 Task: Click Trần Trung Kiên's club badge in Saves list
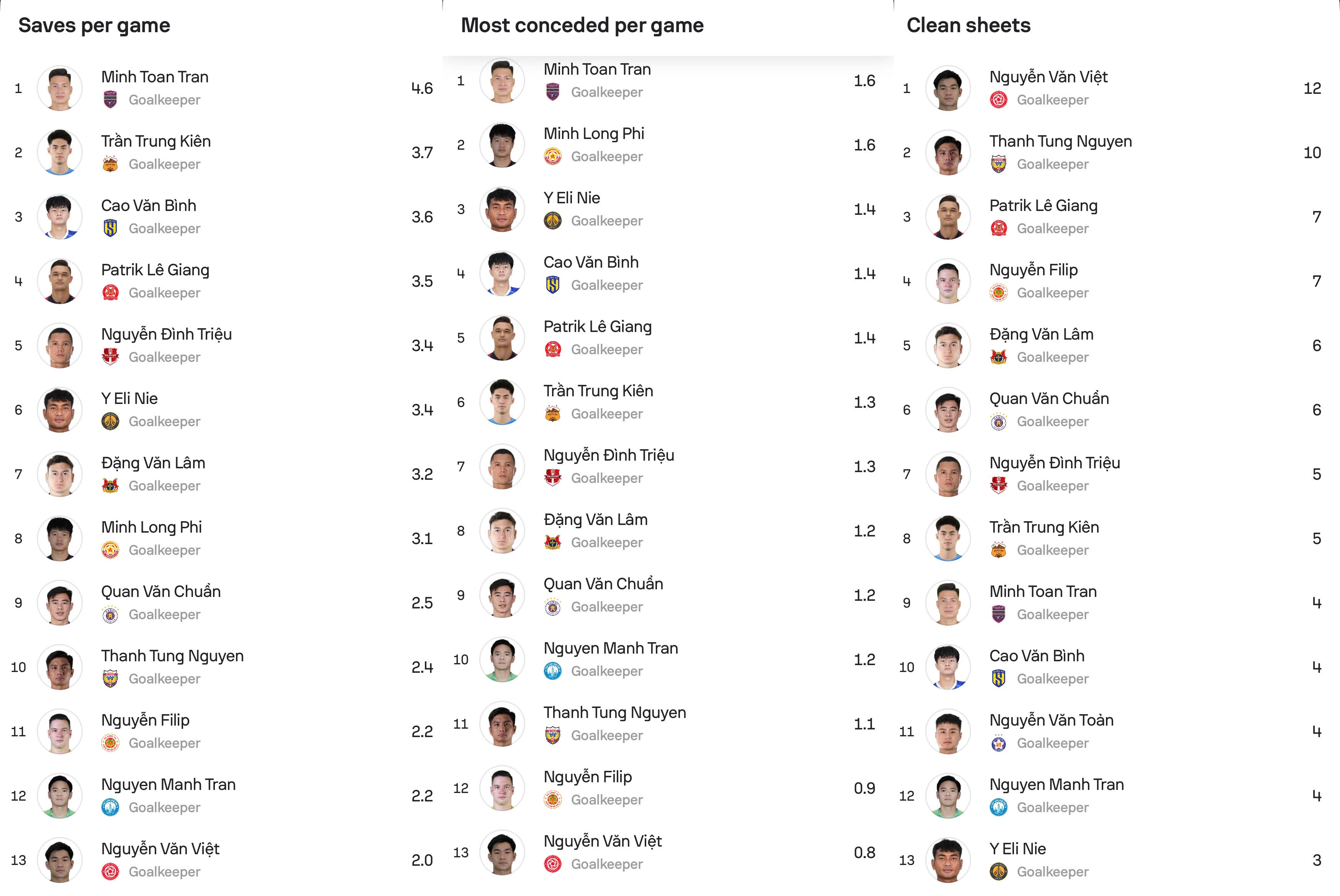(x=110, y=164)
